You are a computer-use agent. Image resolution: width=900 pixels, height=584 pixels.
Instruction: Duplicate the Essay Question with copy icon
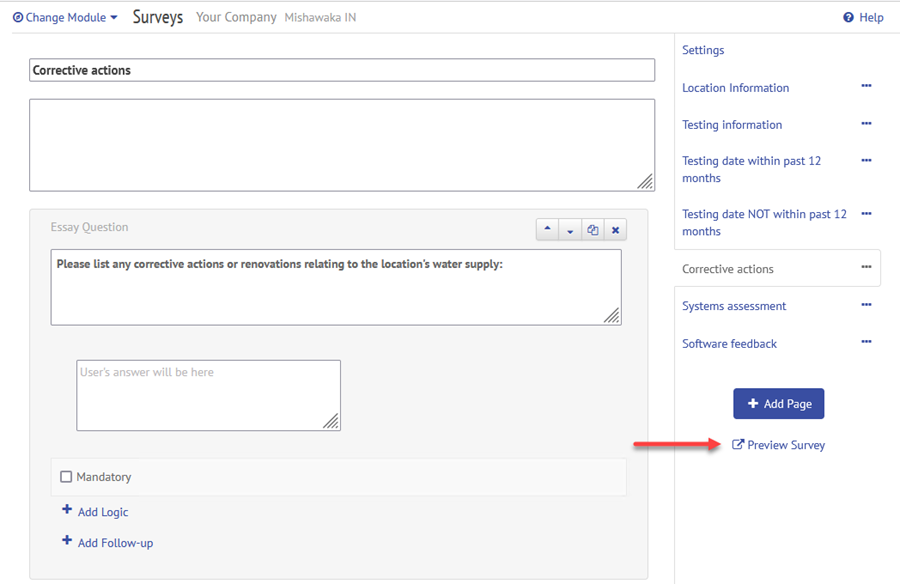click(x=593, y=230)
